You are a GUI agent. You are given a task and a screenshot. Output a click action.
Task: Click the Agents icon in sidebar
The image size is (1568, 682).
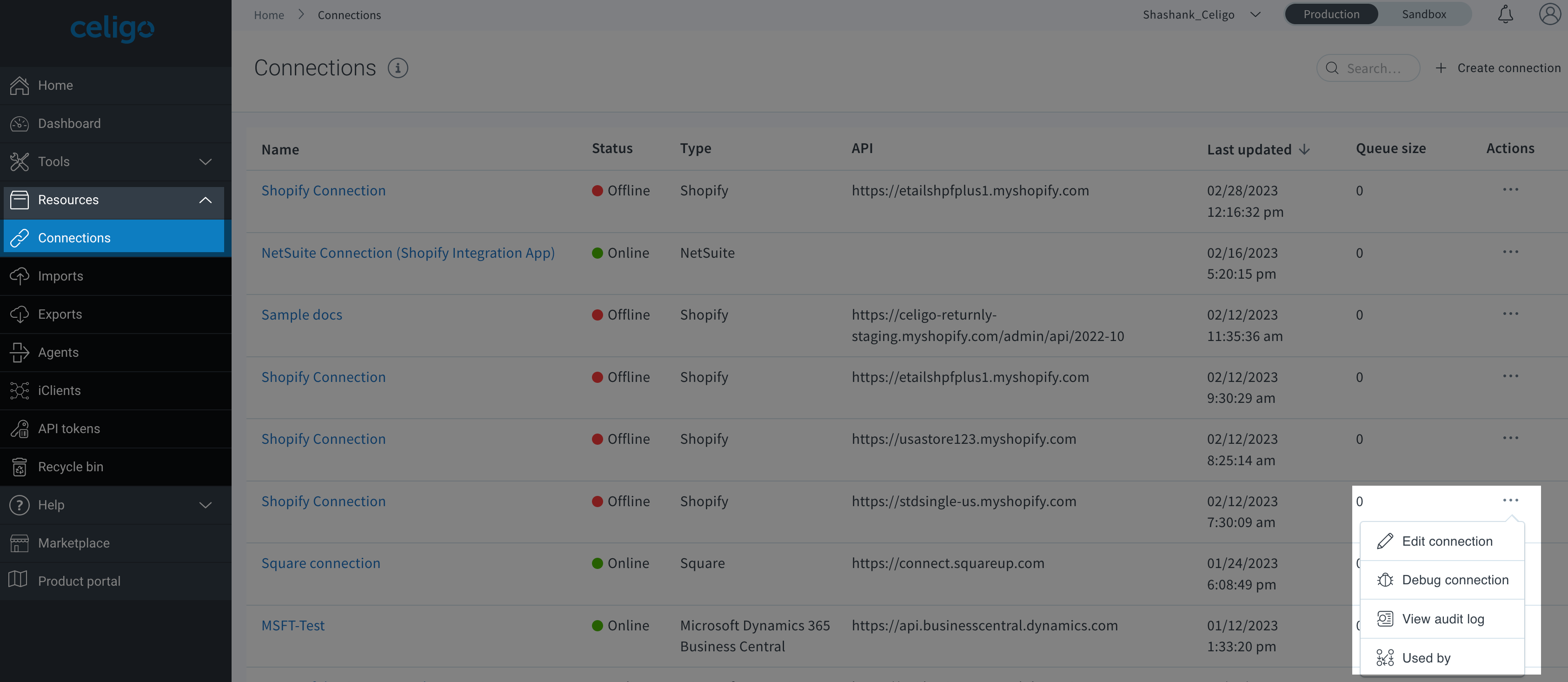tap(20, 353)
